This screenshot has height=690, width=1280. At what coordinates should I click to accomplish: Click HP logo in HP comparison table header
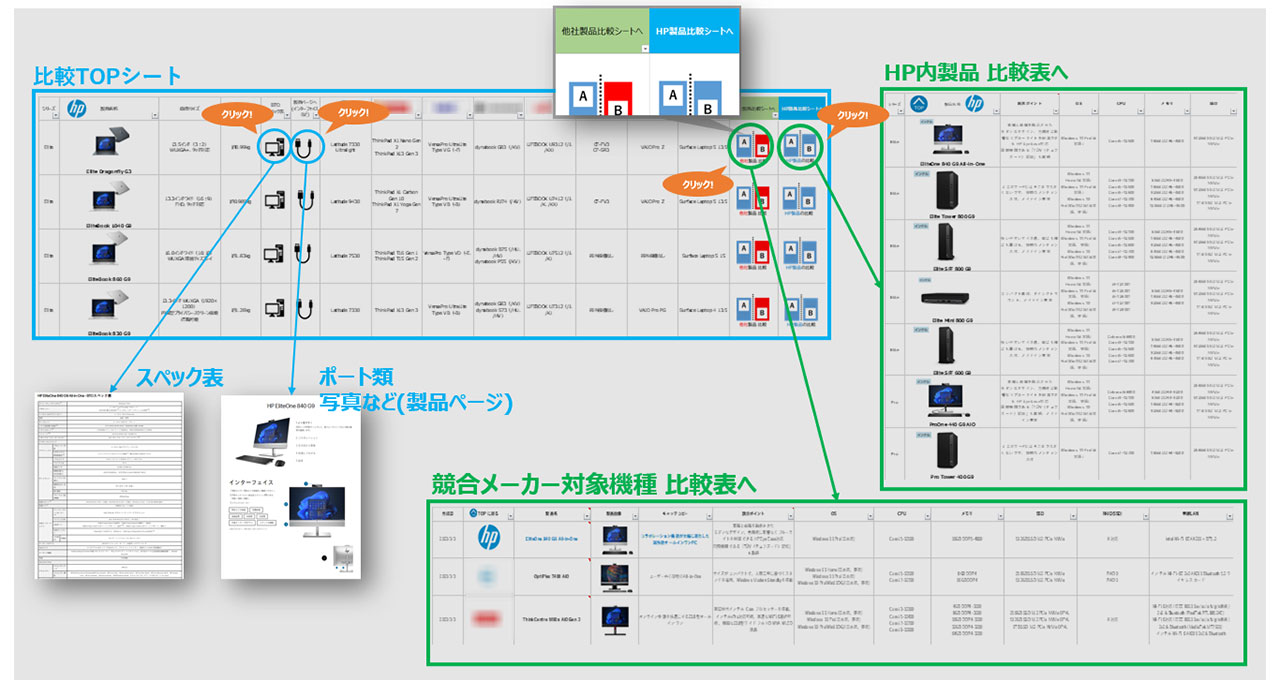point(975,103)
